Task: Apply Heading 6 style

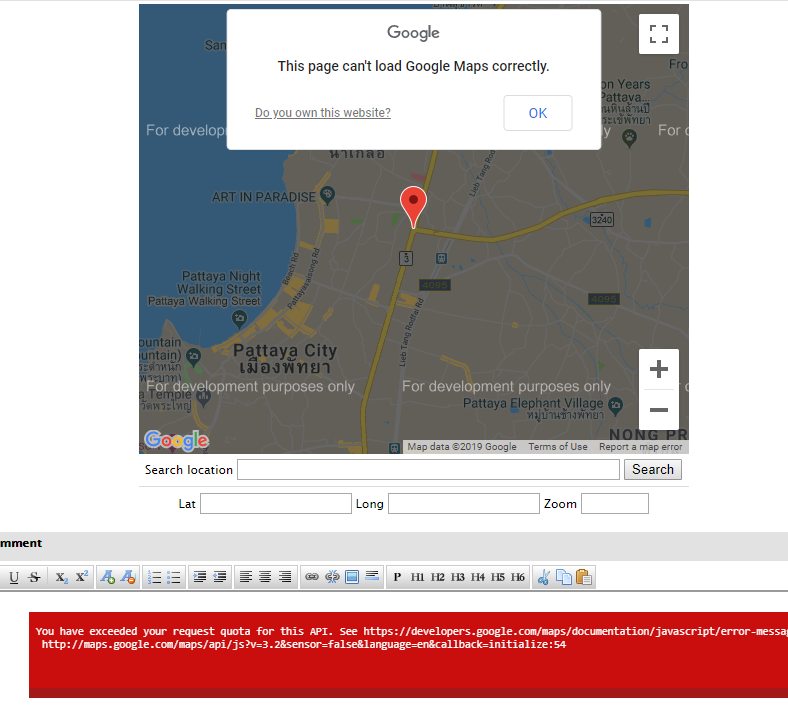Action: tap(518, 577)
